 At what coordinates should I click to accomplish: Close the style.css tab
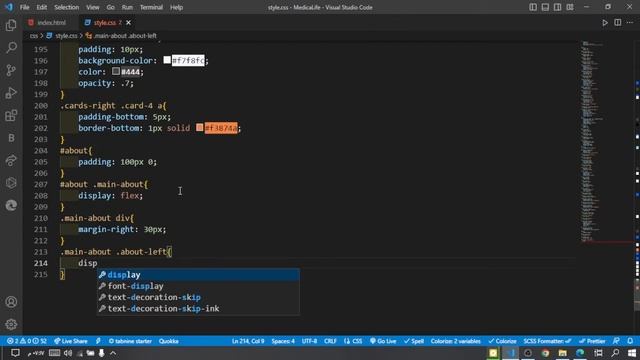(129, 23)
